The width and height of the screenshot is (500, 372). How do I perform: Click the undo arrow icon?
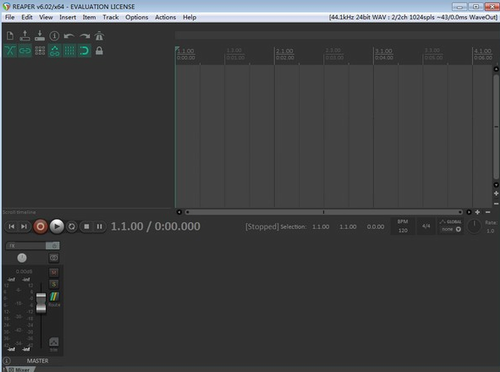coord(69,36)
